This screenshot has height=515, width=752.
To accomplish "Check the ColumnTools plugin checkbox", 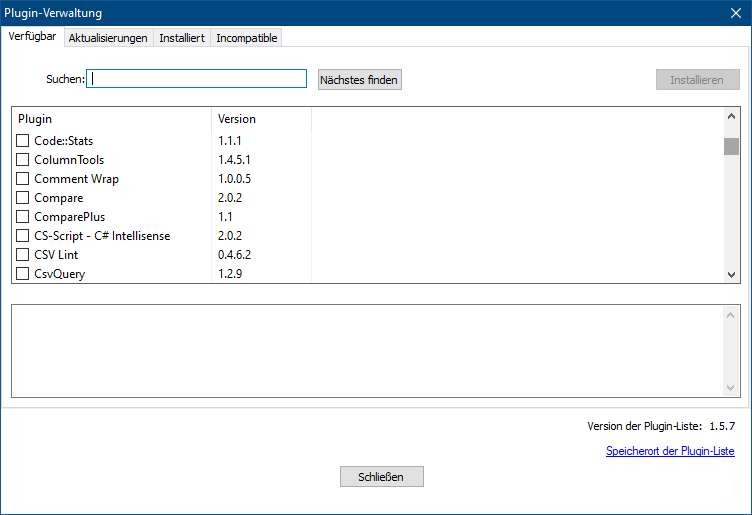I will pos(23,159).
